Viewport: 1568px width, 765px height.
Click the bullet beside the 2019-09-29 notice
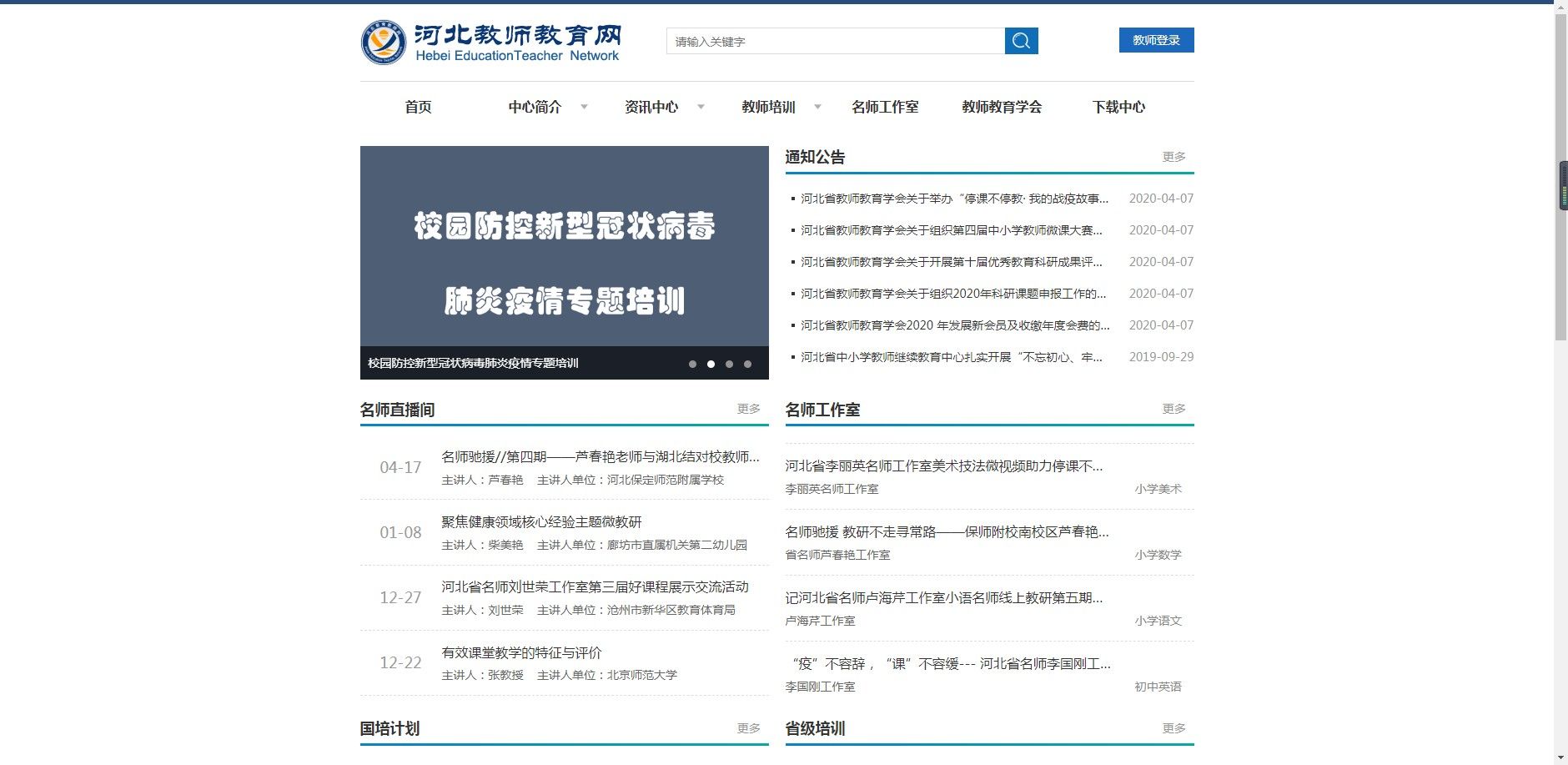click(x=792, y=357)
